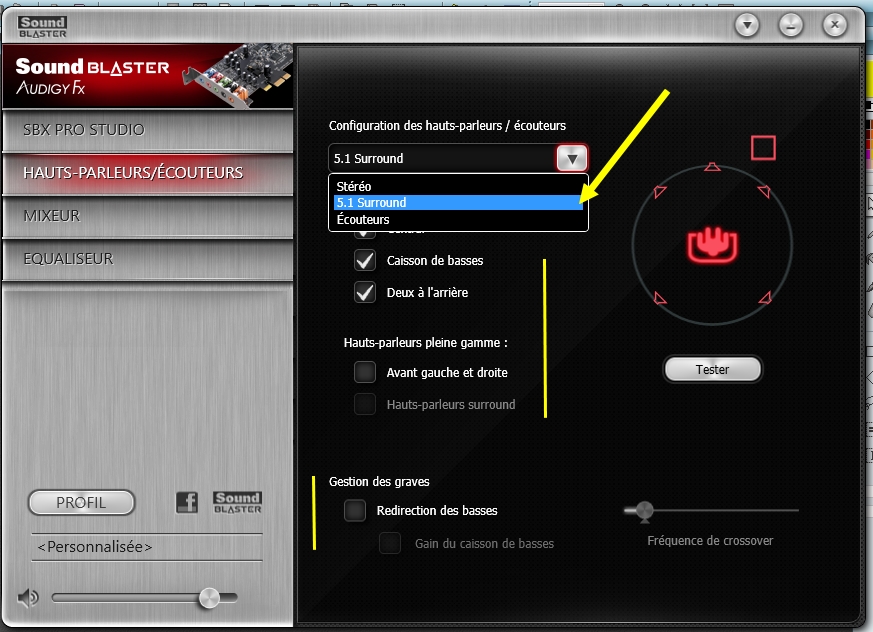Image resolution: width=873 pixels, height=632 pixels.
Task: Collapse the speaker configuration dropdown arrow
Action: (572, 159)
